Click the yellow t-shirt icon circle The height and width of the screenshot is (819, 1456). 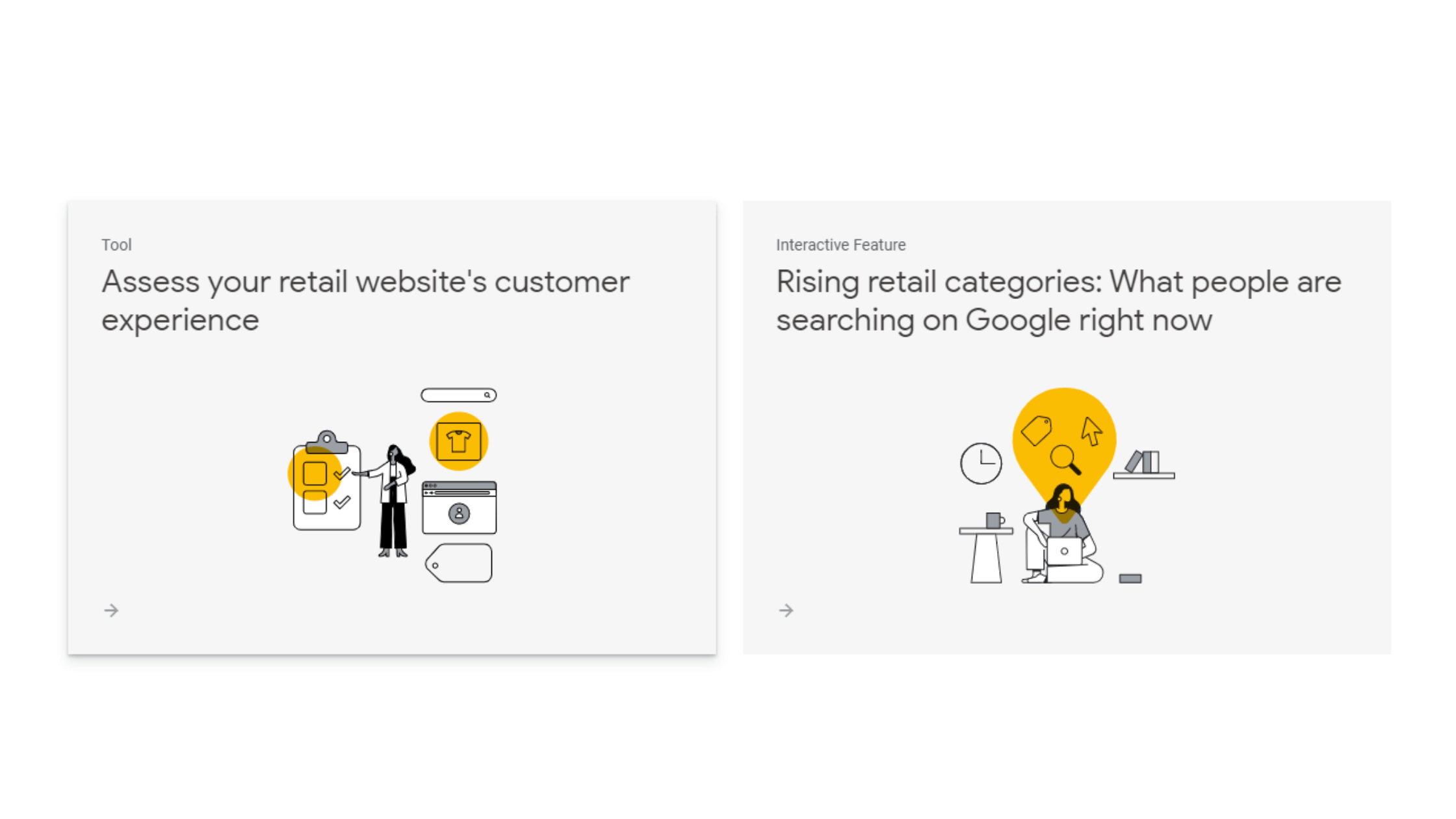(x=458, y=441)
